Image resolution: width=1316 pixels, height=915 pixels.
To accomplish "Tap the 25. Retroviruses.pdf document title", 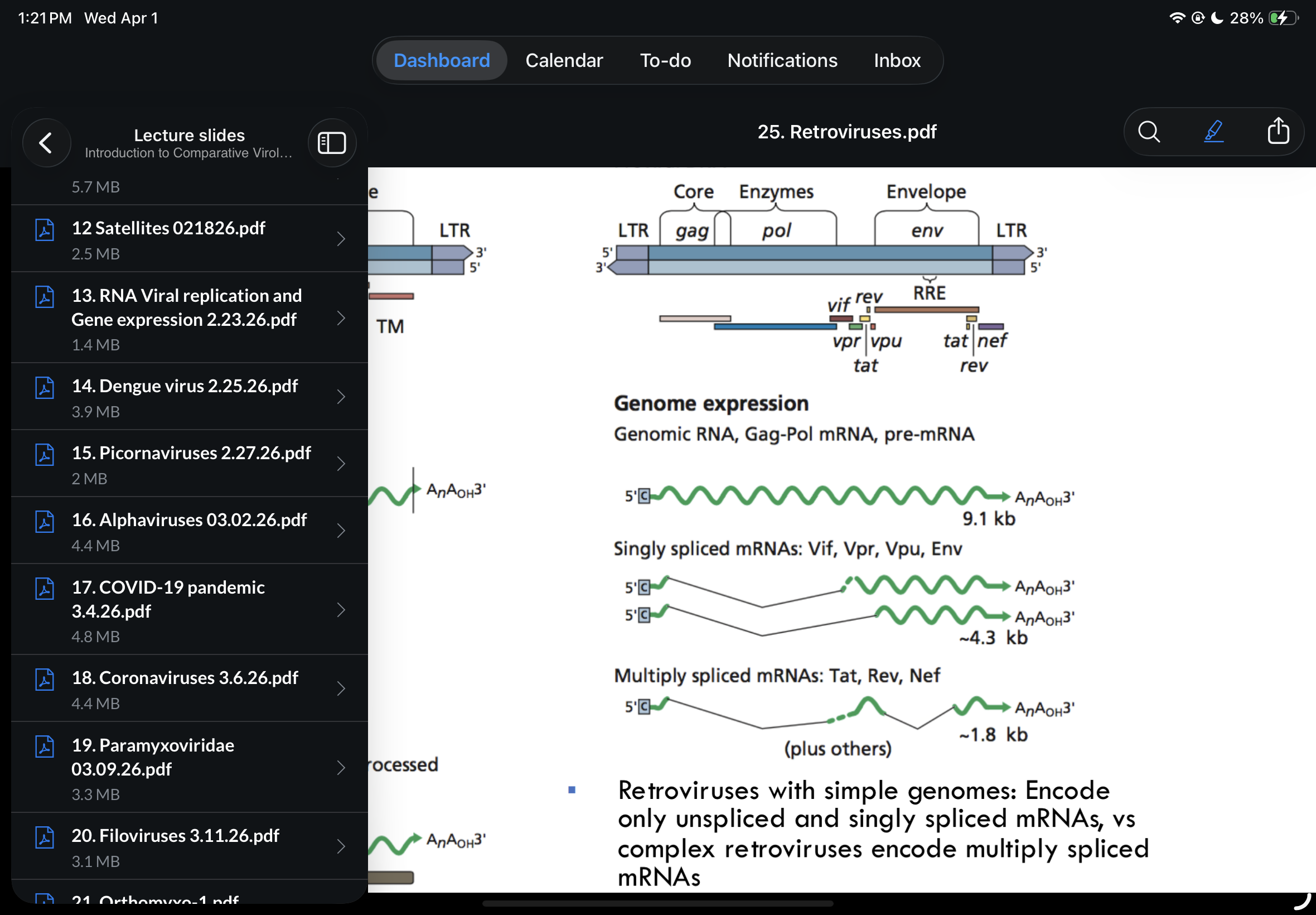I will coord(847,132).
